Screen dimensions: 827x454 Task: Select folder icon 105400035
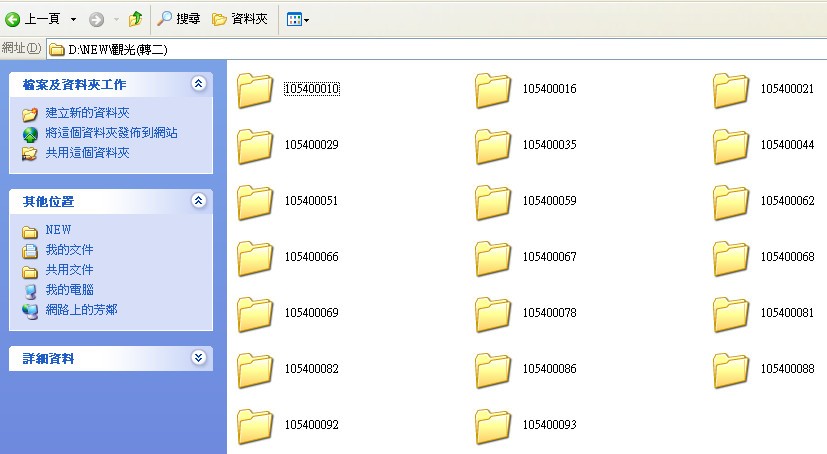click(x=493, y=147)
